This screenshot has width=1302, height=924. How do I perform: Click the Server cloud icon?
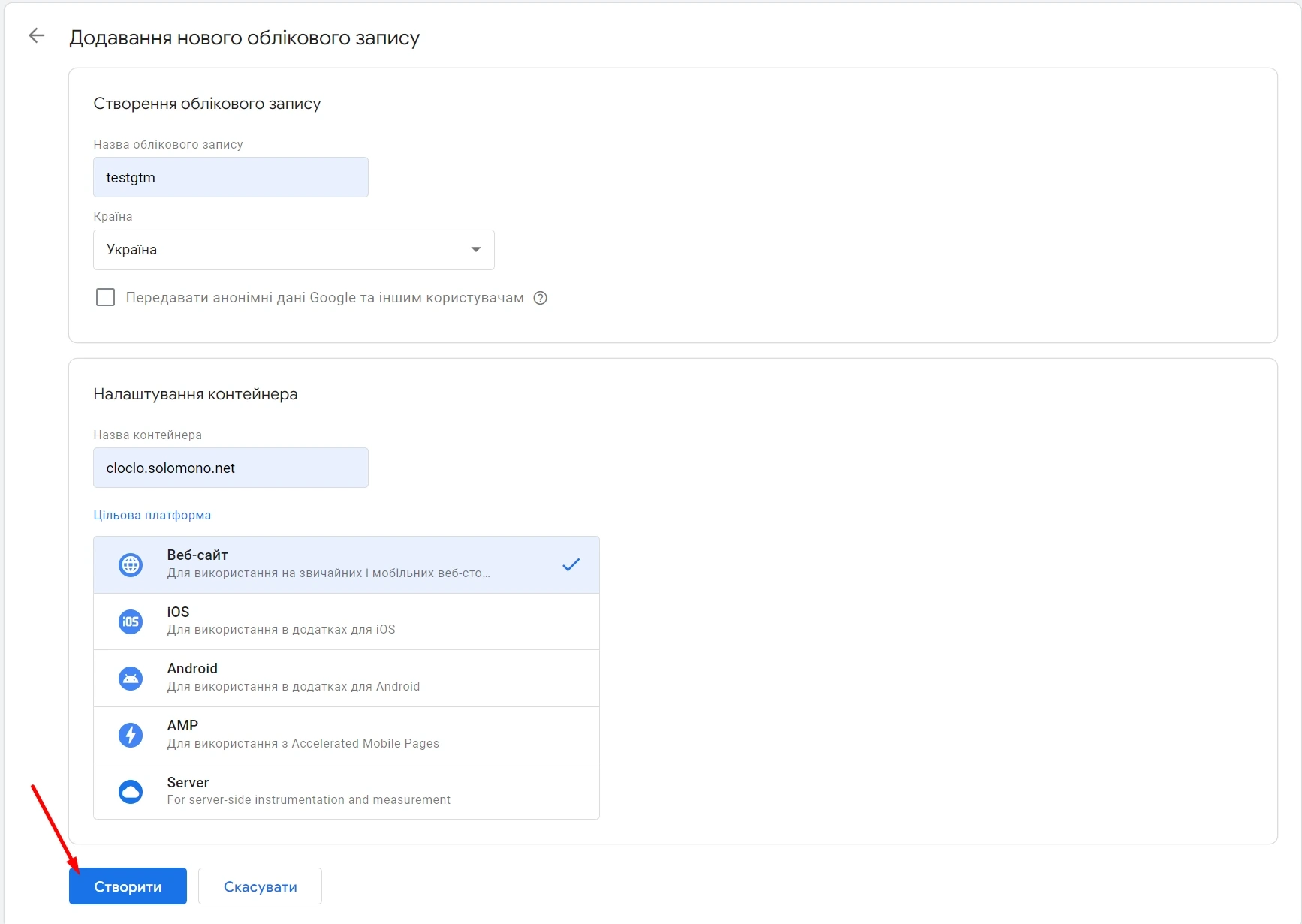click(x=131, y=791)
